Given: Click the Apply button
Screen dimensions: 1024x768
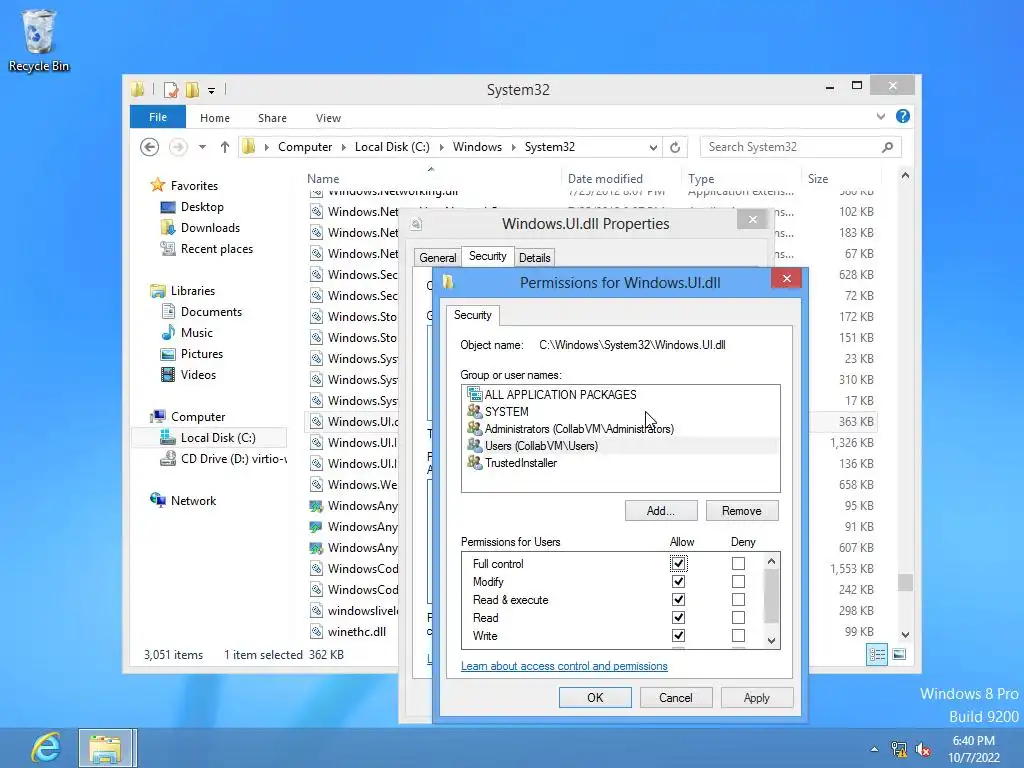Looking at the screenshot, I should tap(757, 697).
